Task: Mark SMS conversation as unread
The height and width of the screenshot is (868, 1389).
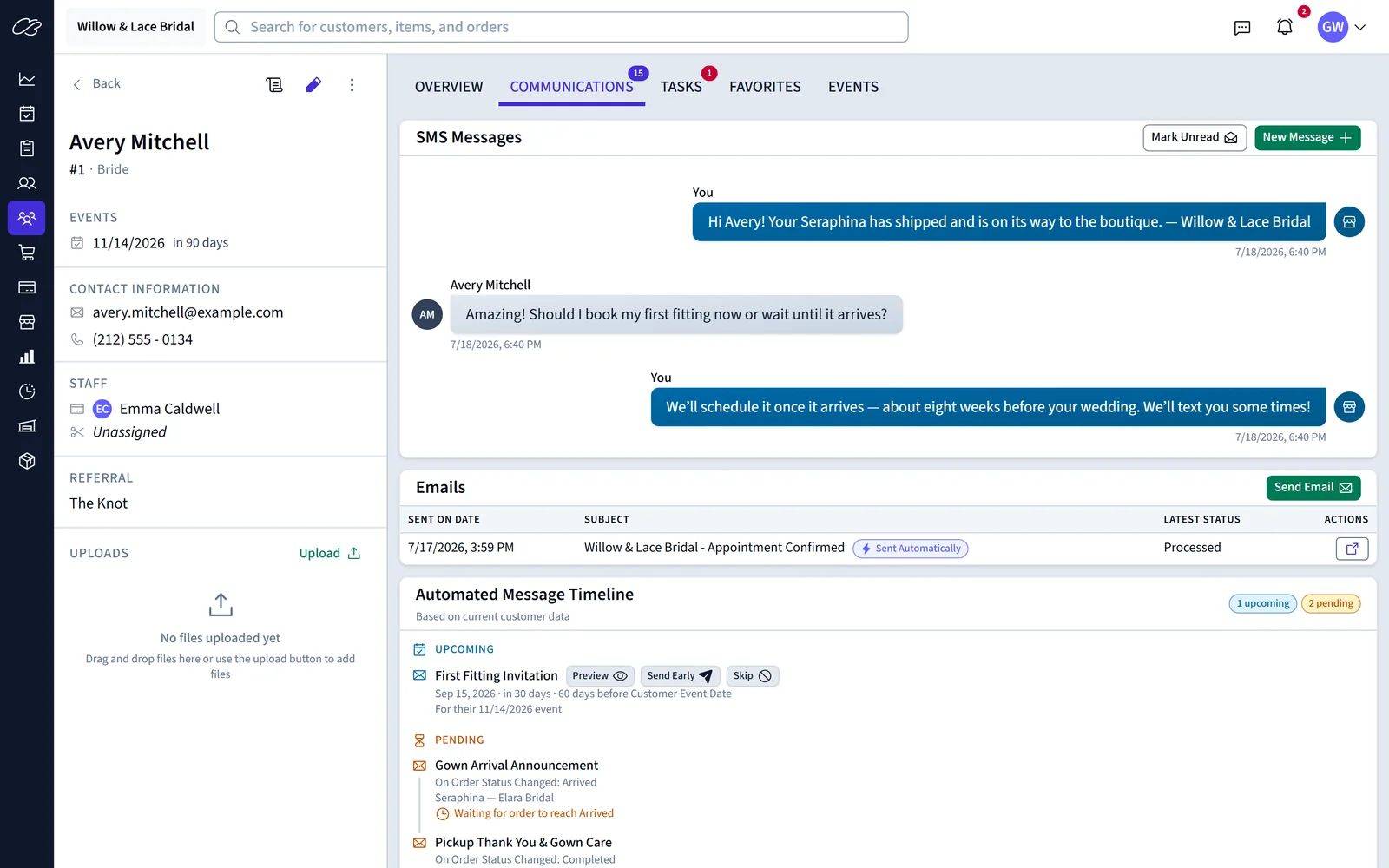Action: pyautogui.click(x=1195, y=138)
